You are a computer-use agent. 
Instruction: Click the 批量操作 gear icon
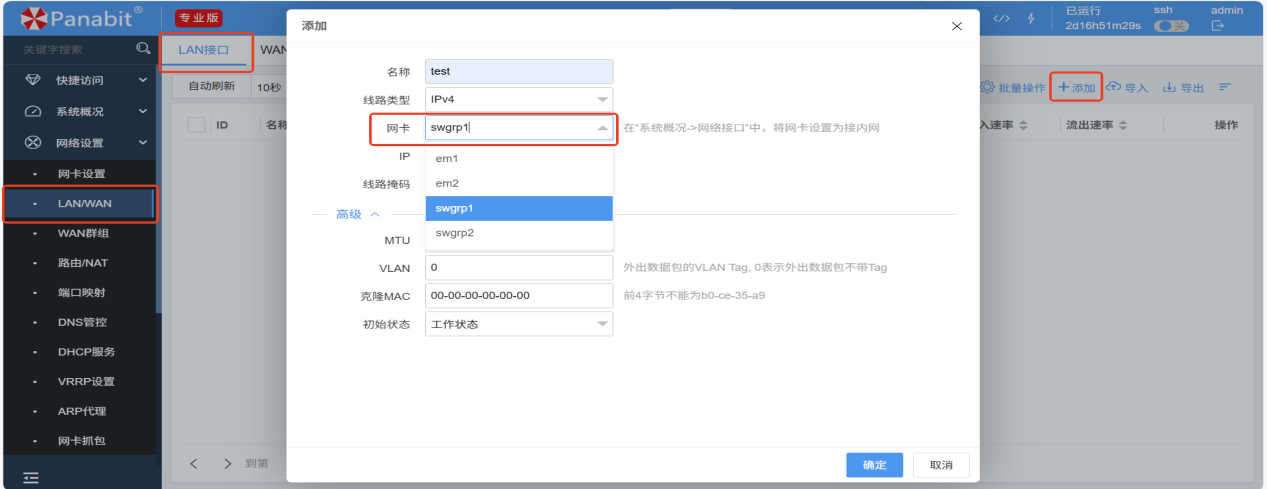click(987, 88)
